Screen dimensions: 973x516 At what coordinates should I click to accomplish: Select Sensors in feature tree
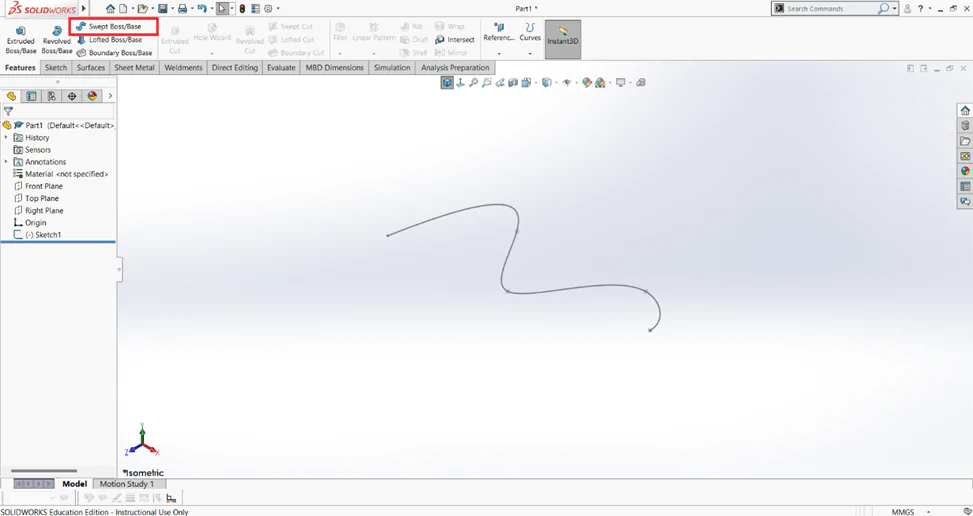pos(32,149)
